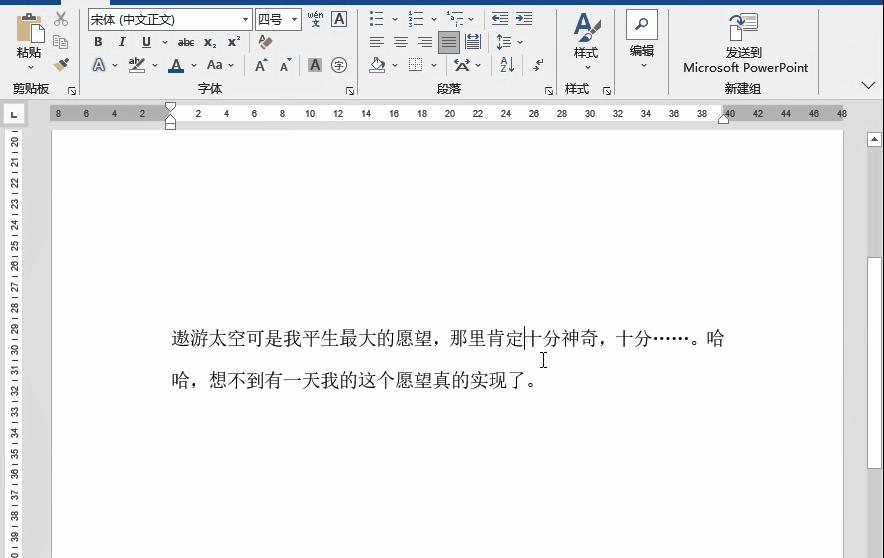
Task: Toggle Subscript formatting
Action: (210, 42)
